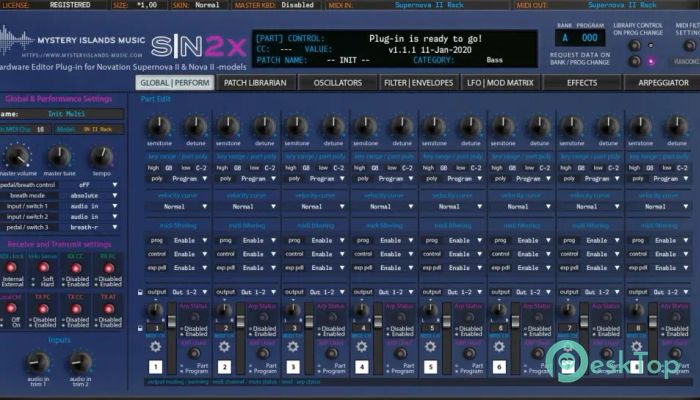Click part 1 volume fader
The width and height of the screenshot is (700, 400).
pos(172,321)
